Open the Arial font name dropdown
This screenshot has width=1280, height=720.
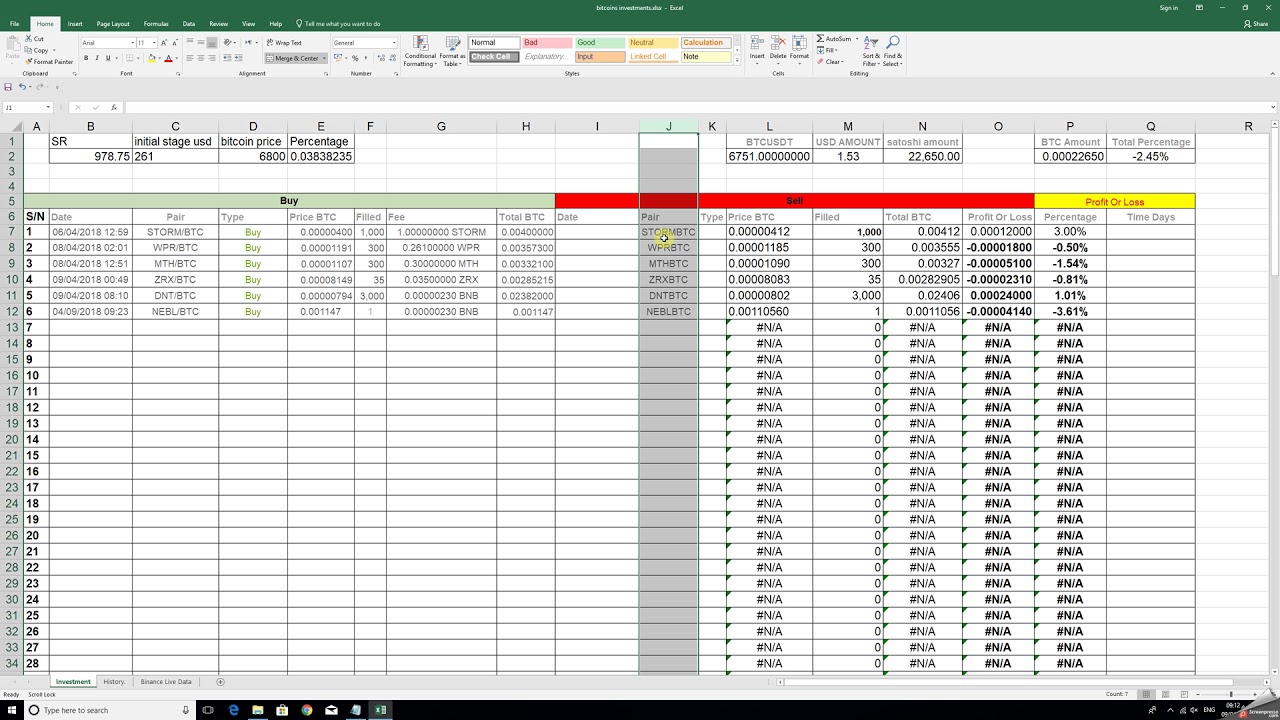(x=132, y=43)
